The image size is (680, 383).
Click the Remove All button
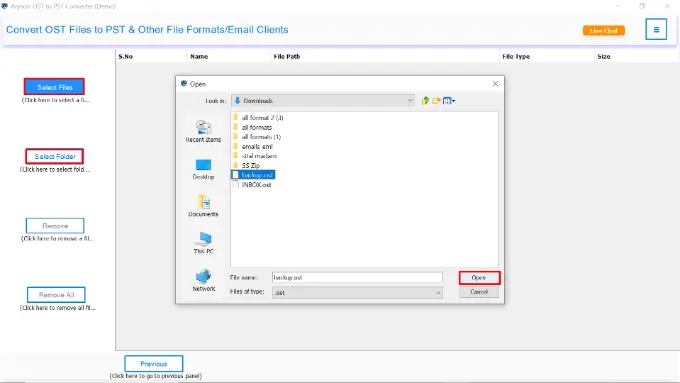click(x=56, y=295)
